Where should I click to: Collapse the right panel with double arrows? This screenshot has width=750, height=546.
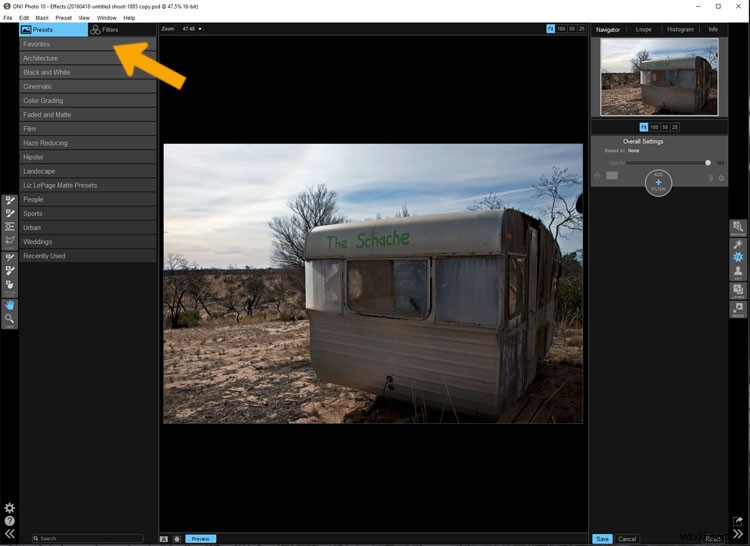pyautogui.click(x=738, y=534)
